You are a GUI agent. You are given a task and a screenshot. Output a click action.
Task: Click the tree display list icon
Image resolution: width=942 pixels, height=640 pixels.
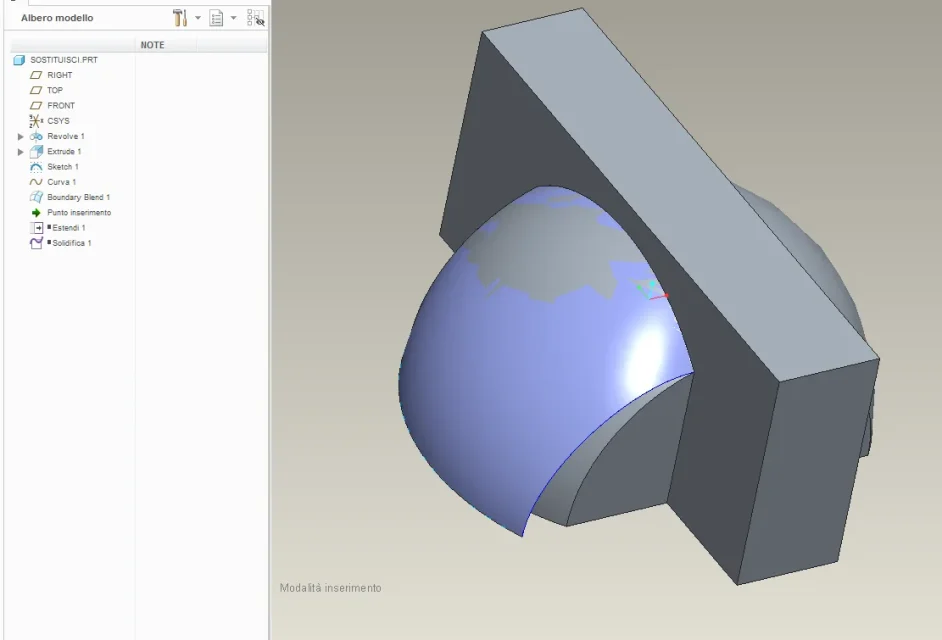(x=216, y=18)
